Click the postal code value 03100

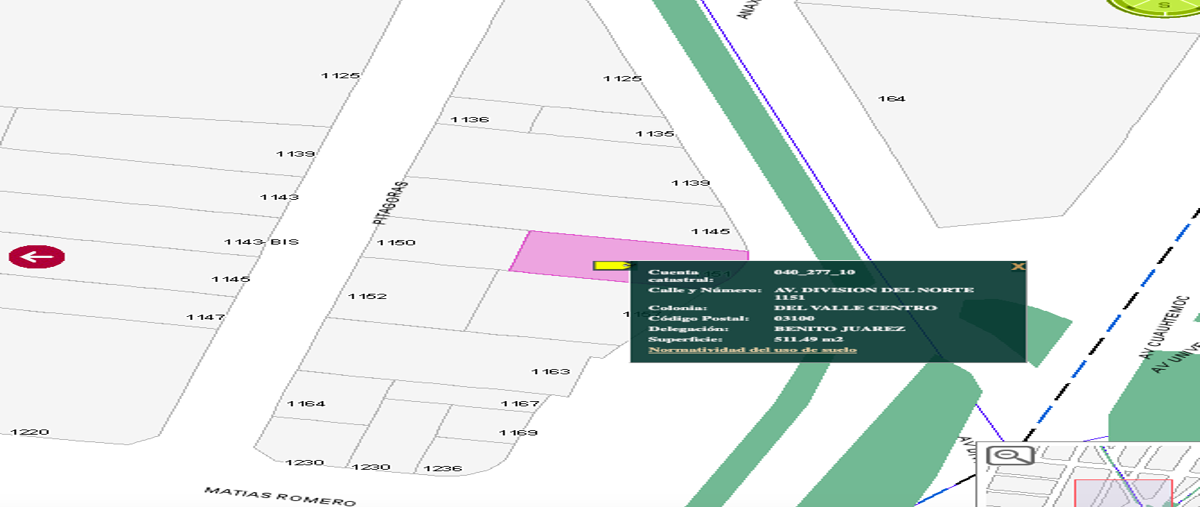click(x=794, y=318)
